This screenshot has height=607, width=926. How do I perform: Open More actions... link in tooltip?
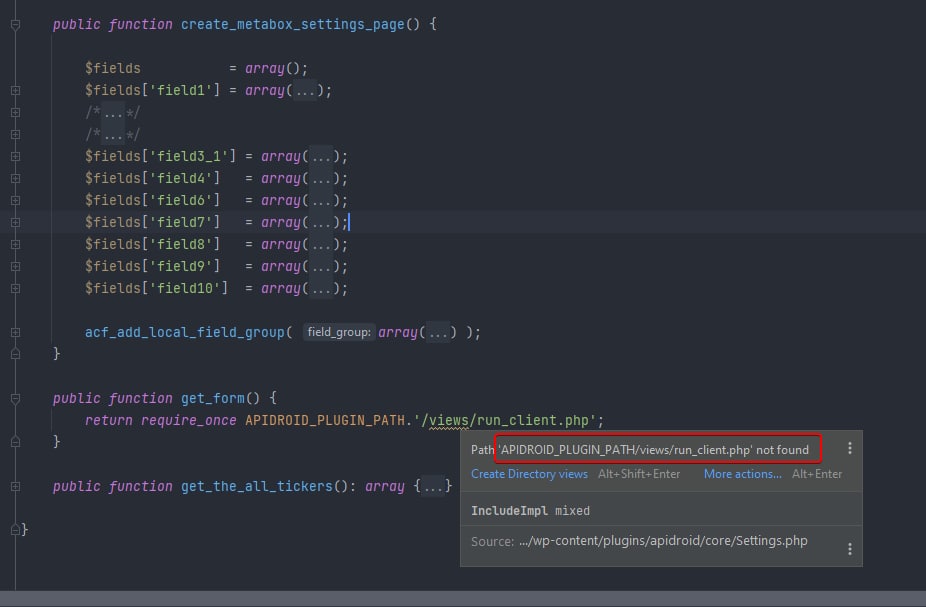click(x=742, y=474)
